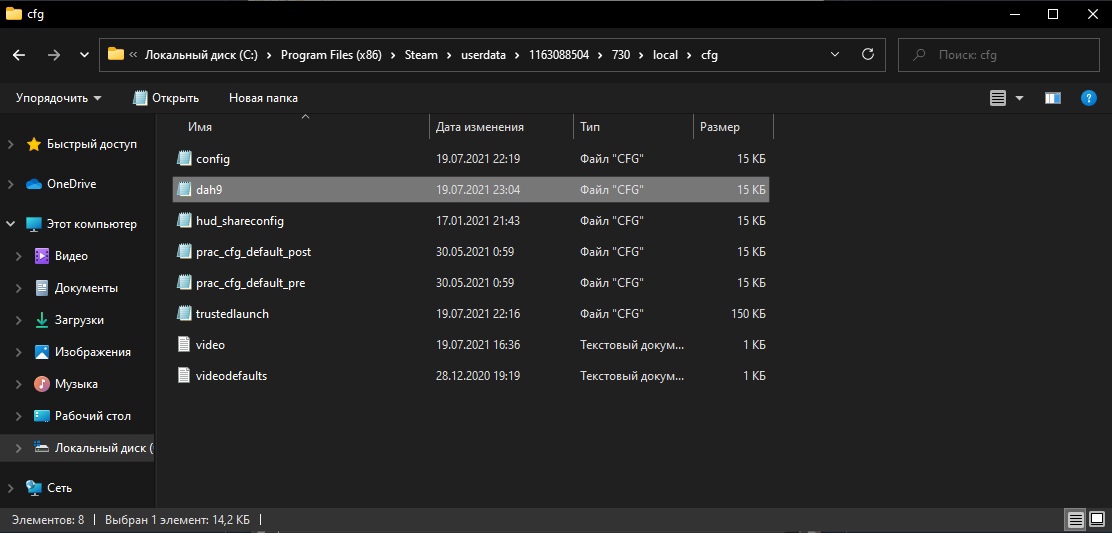1112x533 pixels.
Task: Click the videodefaults text document icon
Action: coord(184,376)
